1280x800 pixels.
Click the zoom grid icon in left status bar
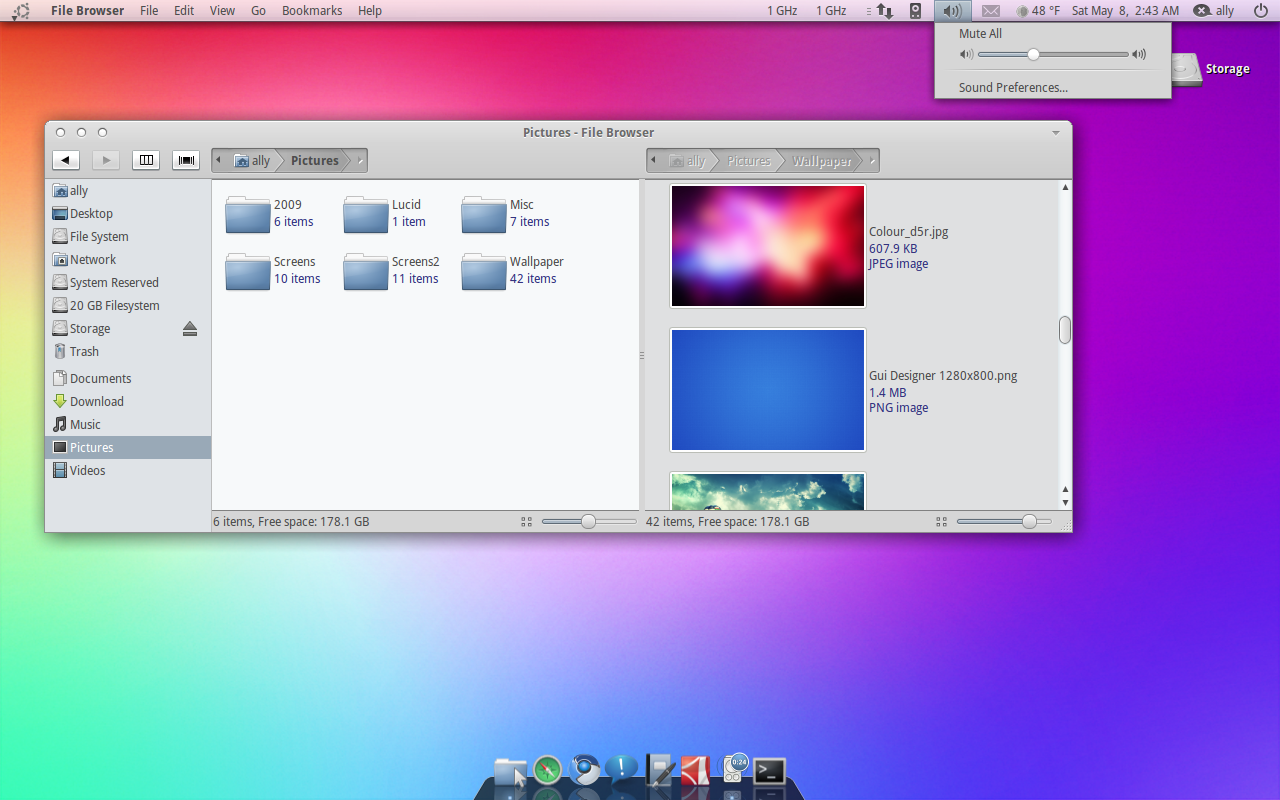point(526,522)
